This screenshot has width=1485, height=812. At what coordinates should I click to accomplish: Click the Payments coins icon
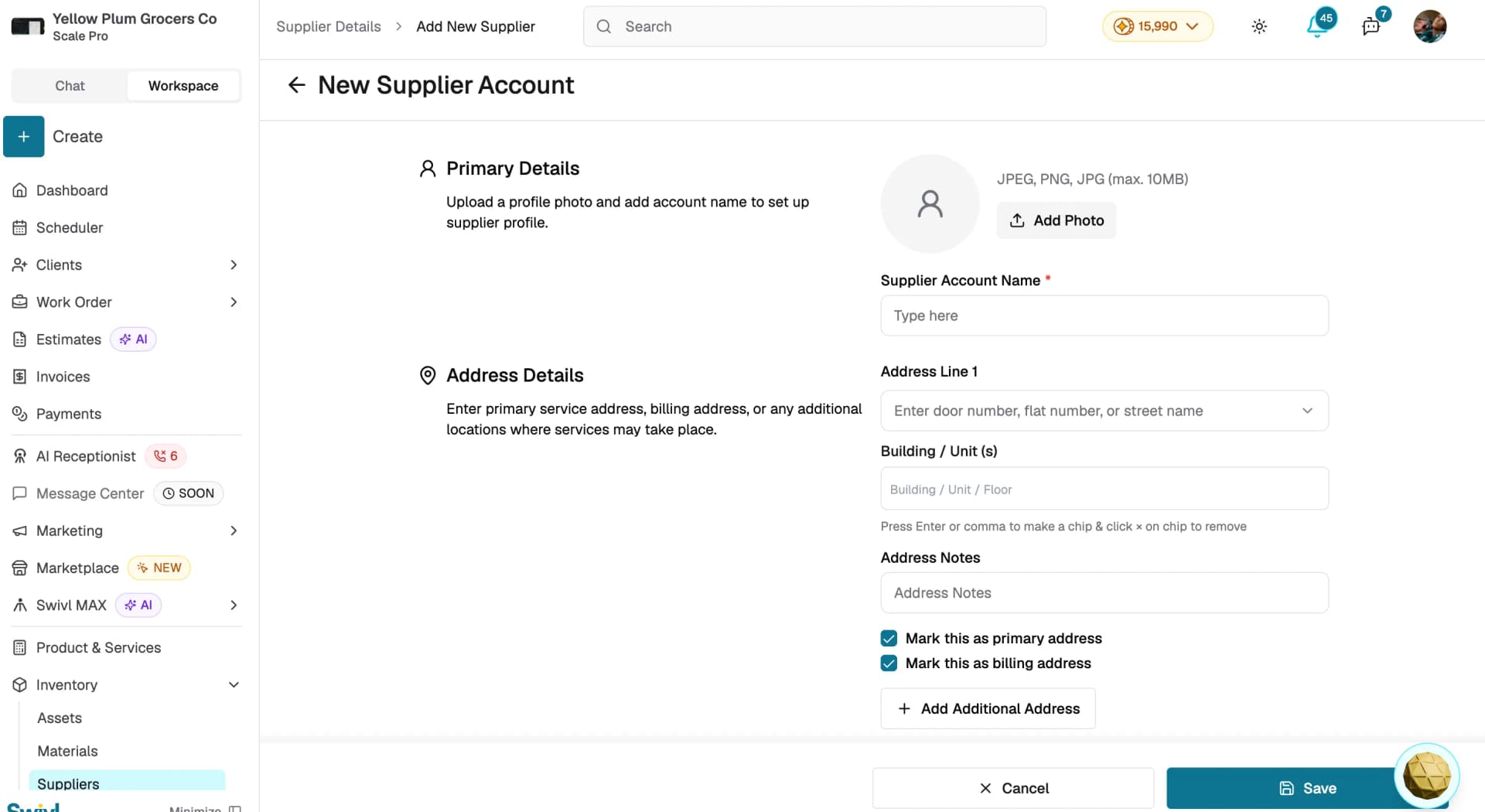point(20,414)
